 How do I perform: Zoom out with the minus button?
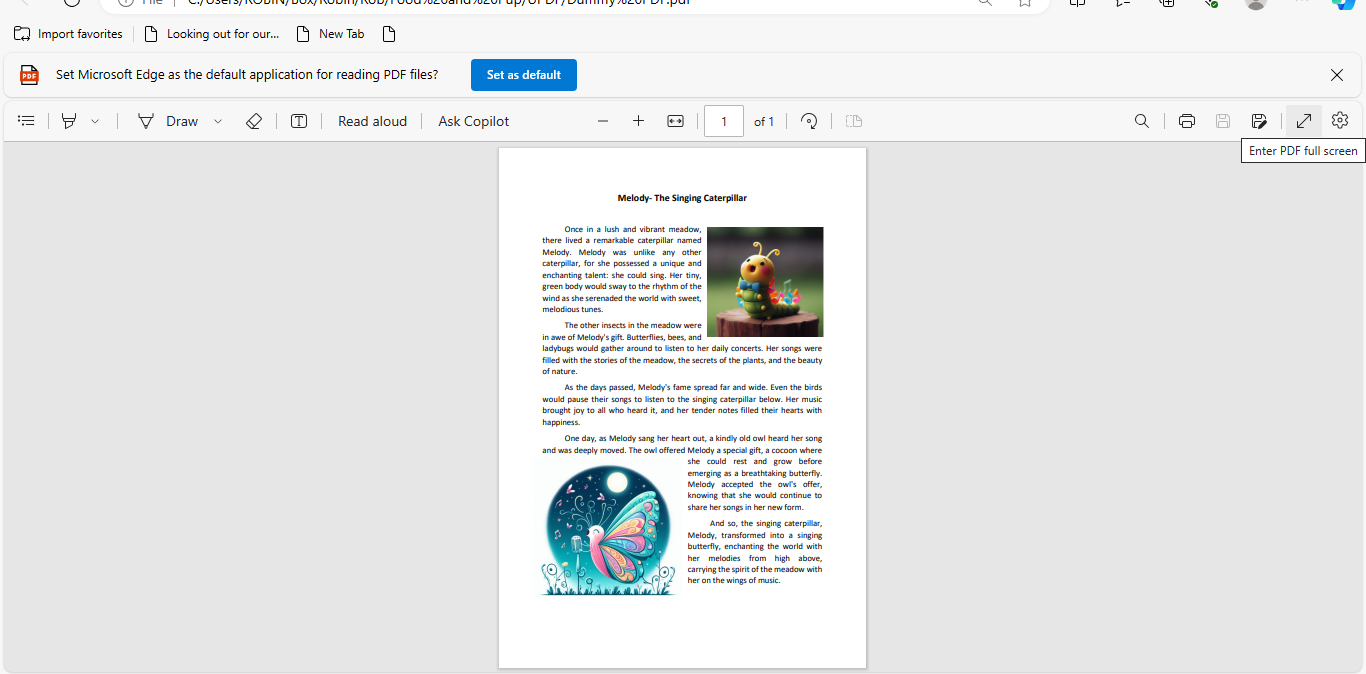(x=603, y=121)
